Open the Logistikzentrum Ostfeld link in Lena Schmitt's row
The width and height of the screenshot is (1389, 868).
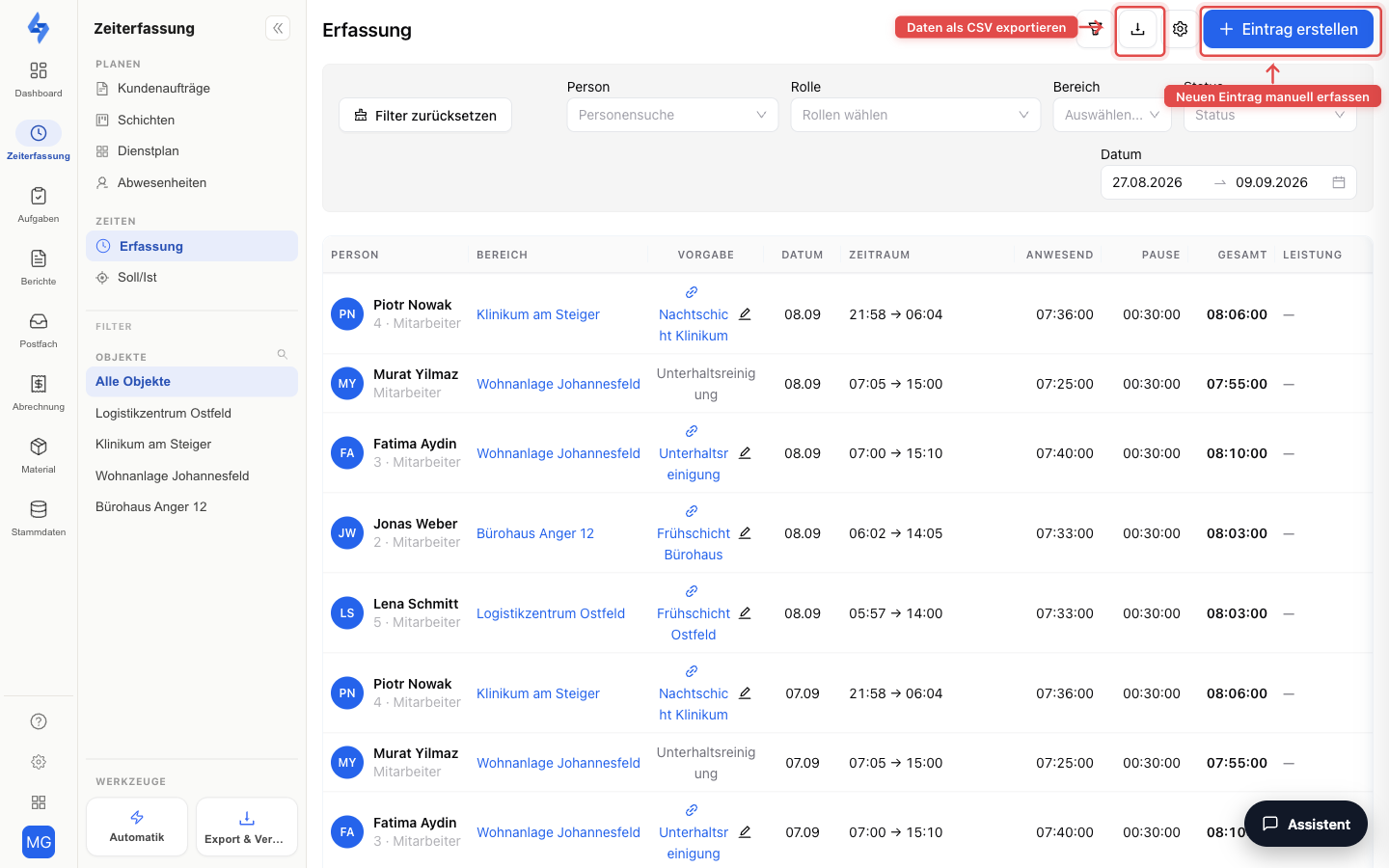coord(551,613)
